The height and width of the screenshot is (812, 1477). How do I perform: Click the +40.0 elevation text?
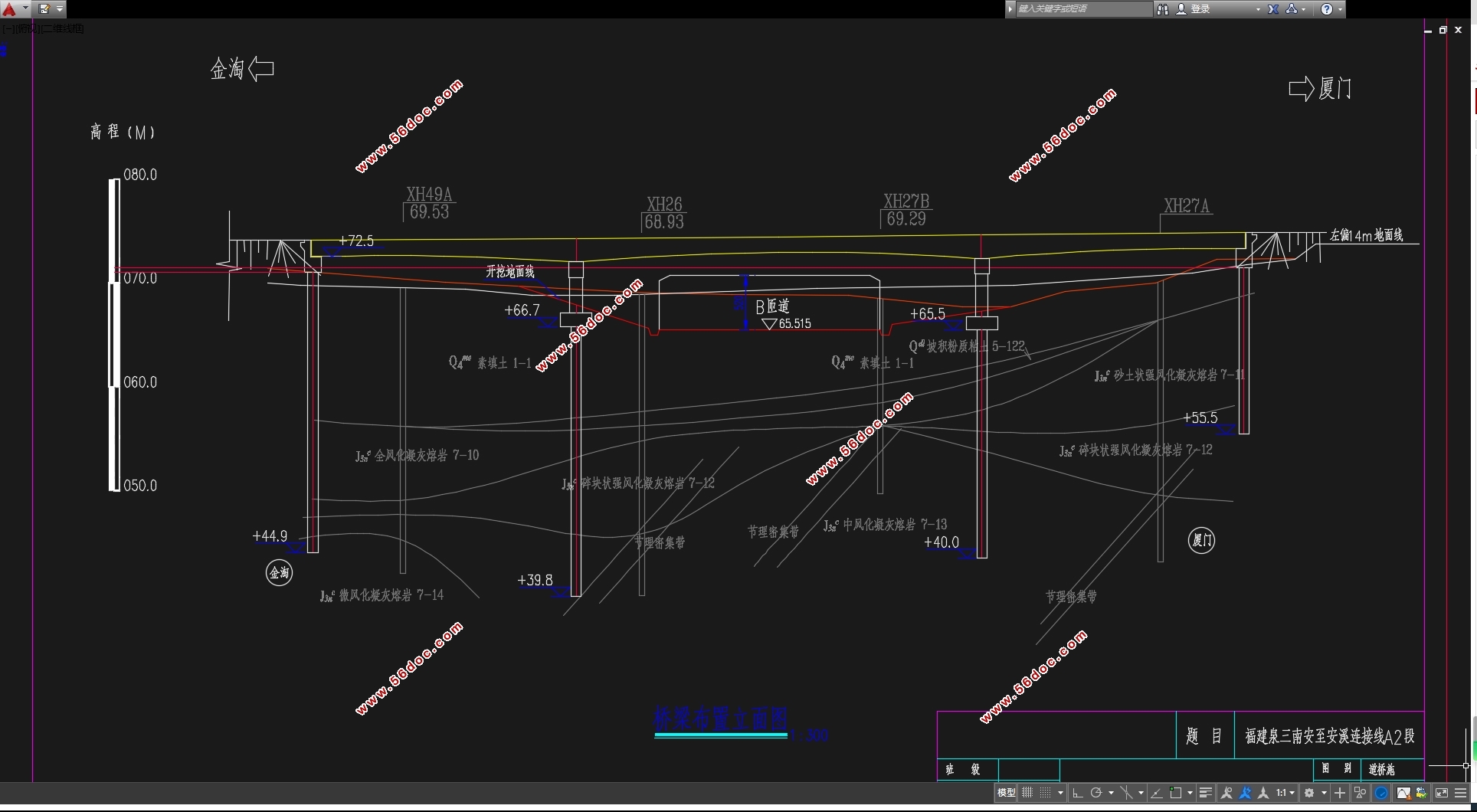click(x=941, y=542)
